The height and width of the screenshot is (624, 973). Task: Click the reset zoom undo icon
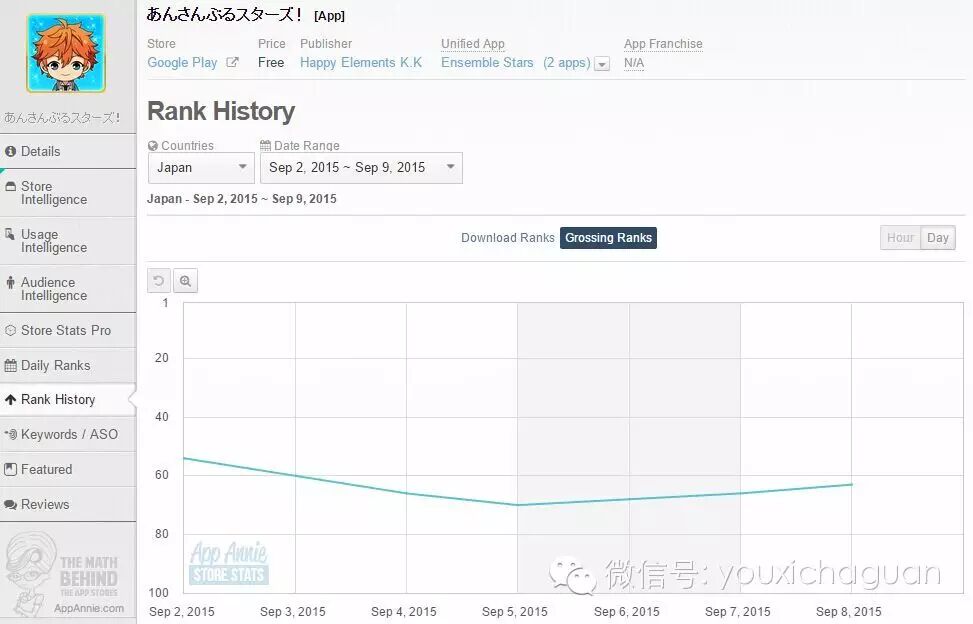point(159,281)
